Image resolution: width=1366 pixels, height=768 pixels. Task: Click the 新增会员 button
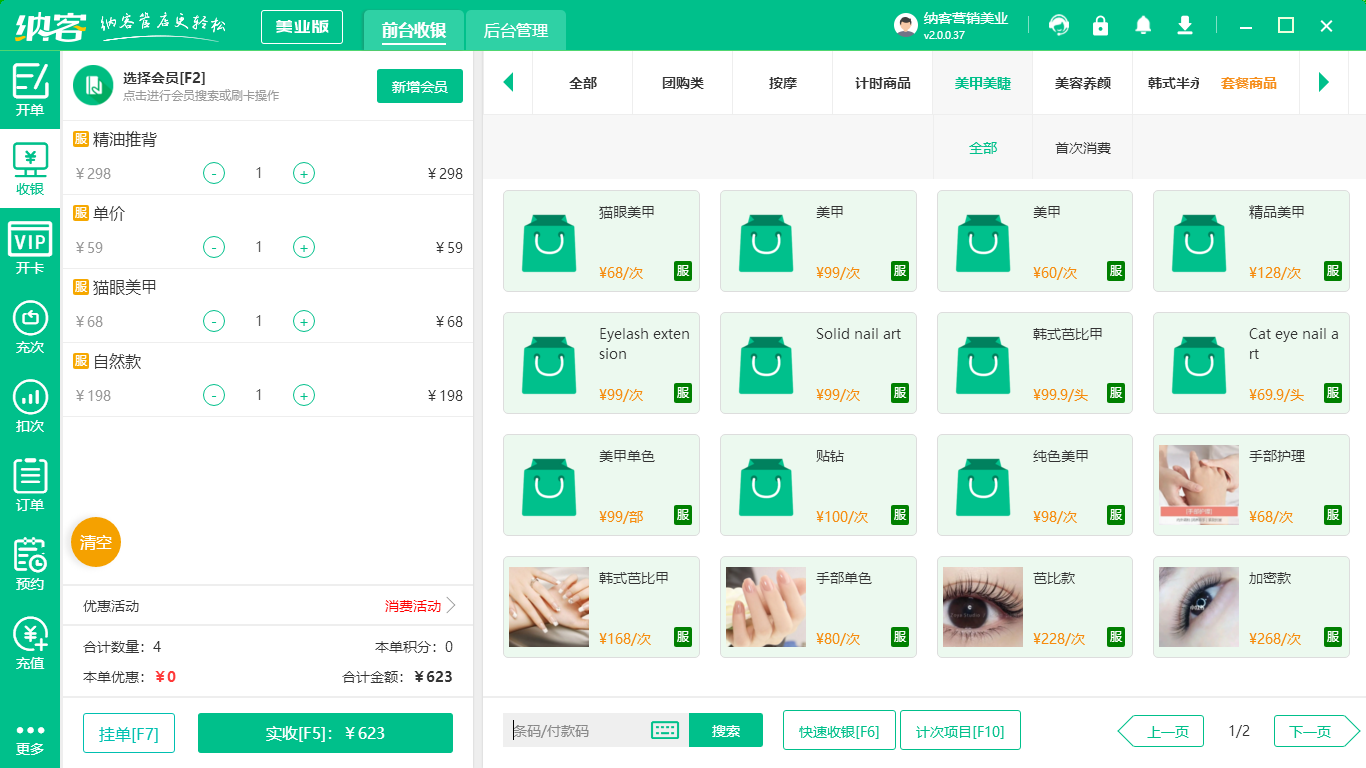coord(419,86)
